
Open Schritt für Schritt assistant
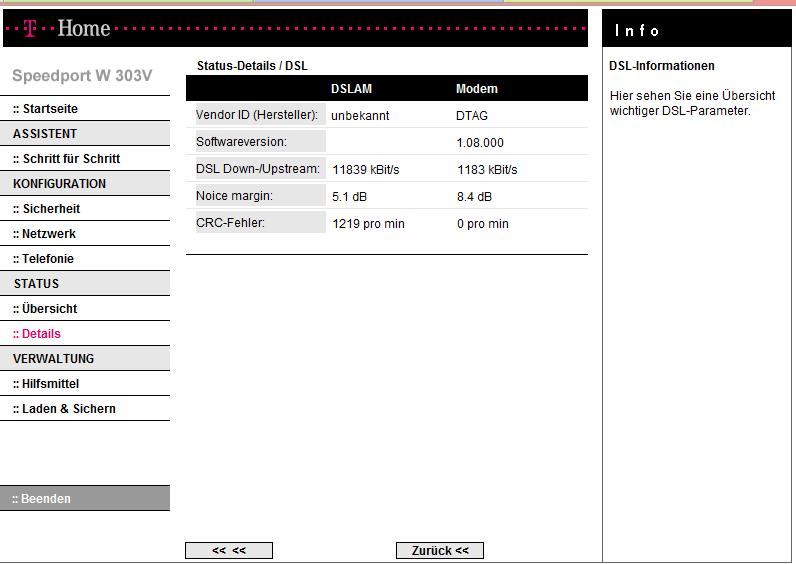67,159
